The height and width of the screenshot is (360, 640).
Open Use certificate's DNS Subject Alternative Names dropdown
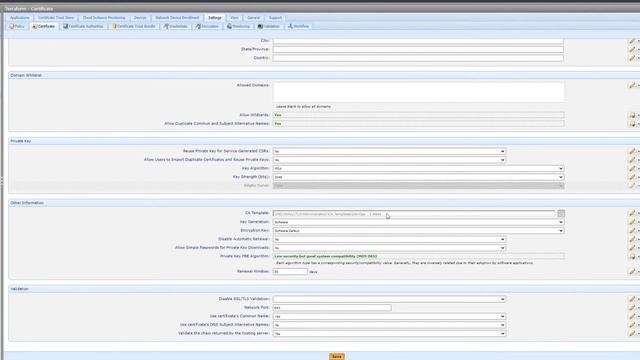point(389,325)
